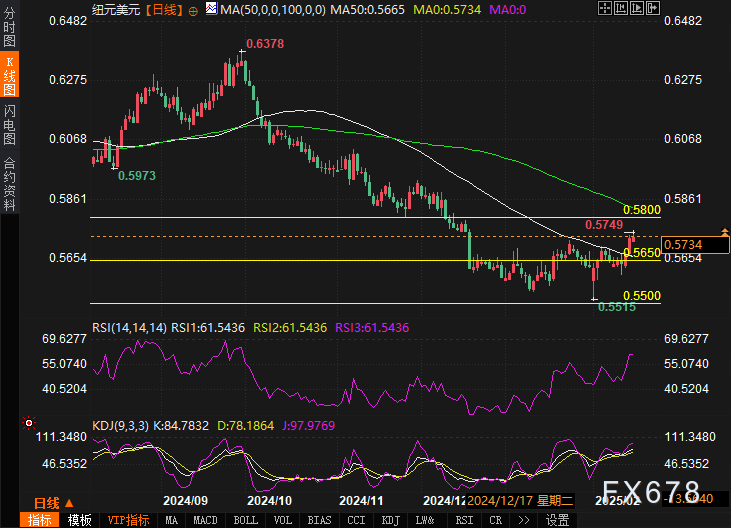Open the 合约资料 contract info panel

9,184
